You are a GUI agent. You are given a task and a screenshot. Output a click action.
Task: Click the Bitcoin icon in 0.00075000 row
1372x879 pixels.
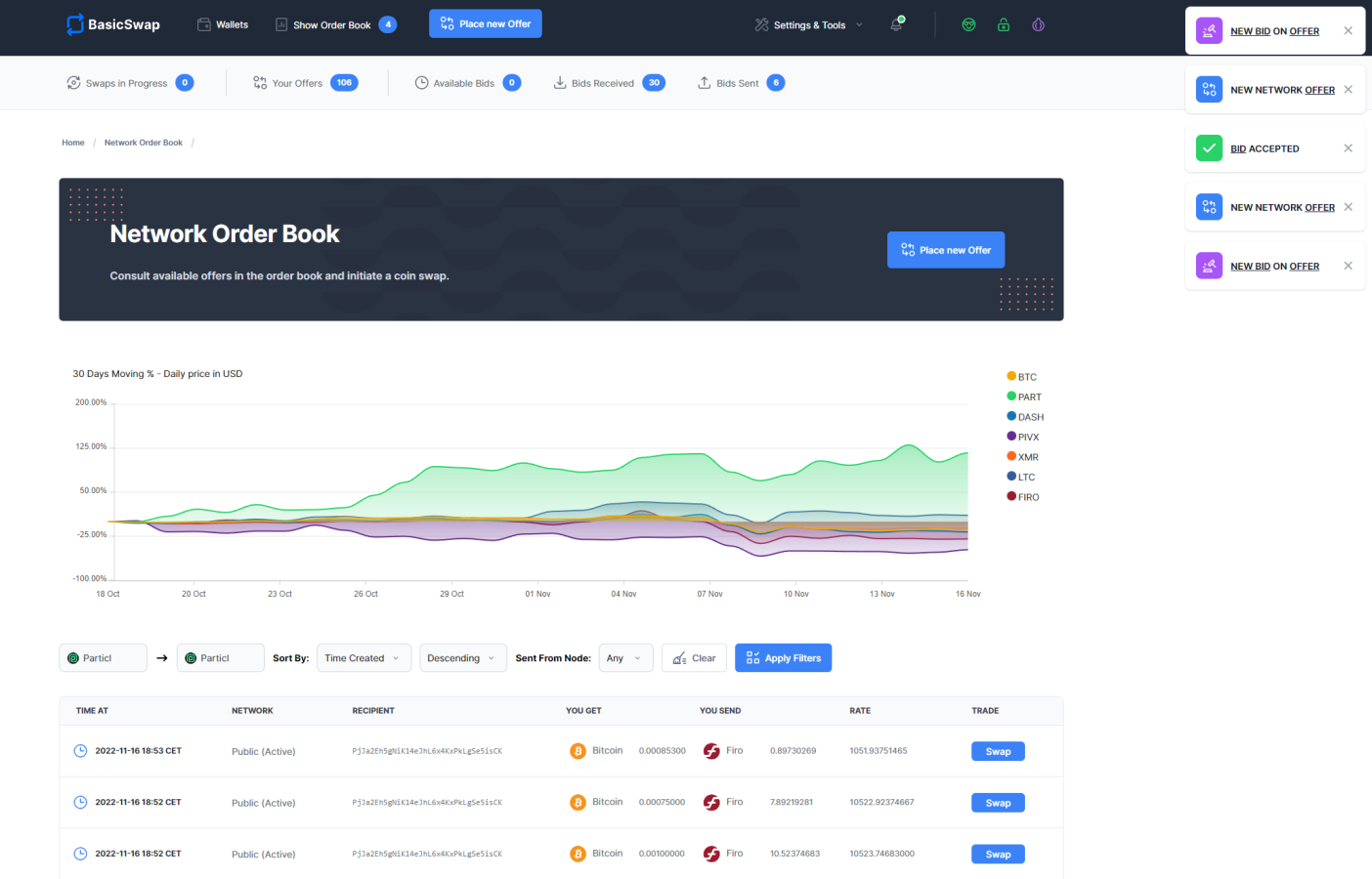578,803
